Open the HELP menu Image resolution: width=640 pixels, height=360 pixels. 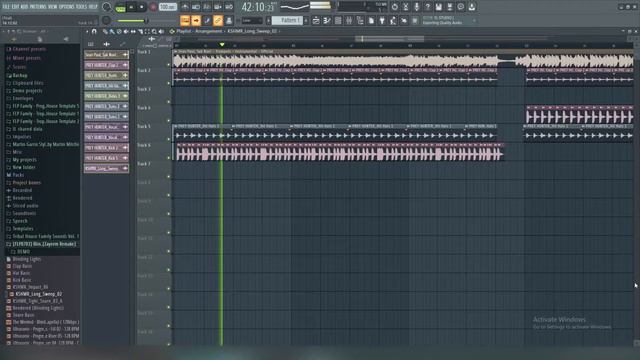93,7
